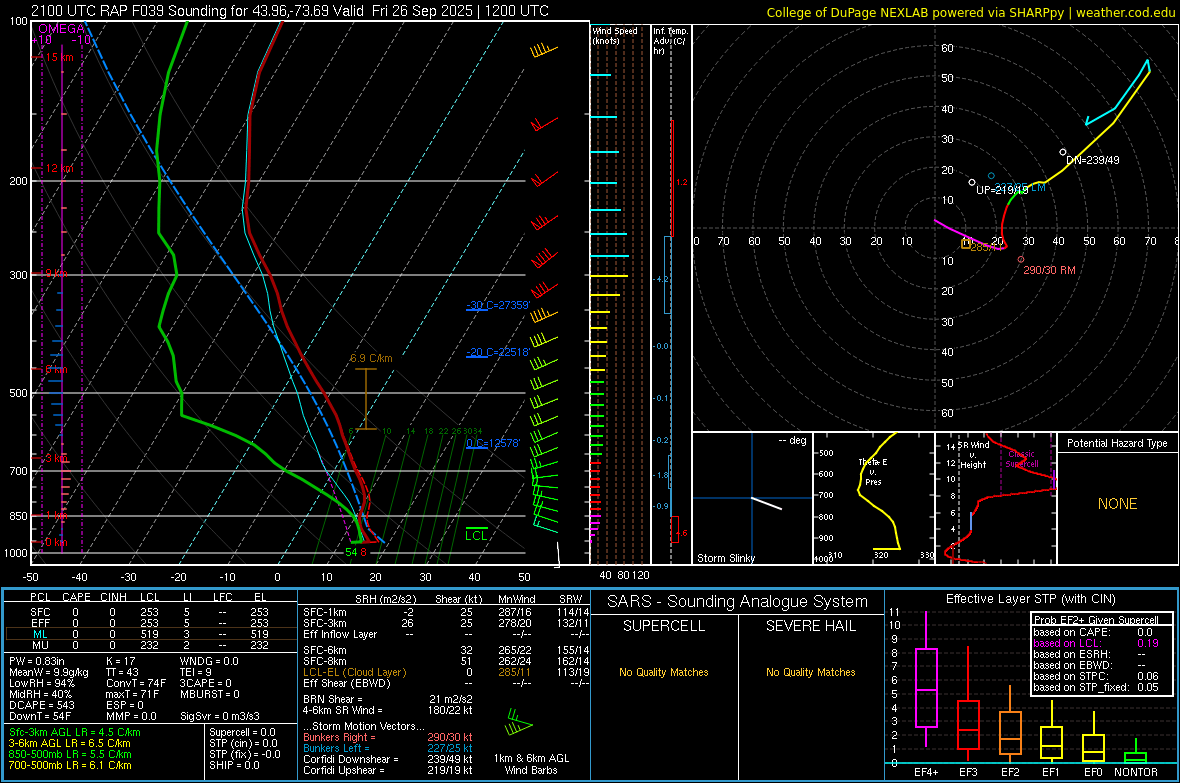The height and width of the screenshot is (783, 1180).
Task: Click the green 1km & 6km wind barb glyph
Action: (x=519, y=724)
